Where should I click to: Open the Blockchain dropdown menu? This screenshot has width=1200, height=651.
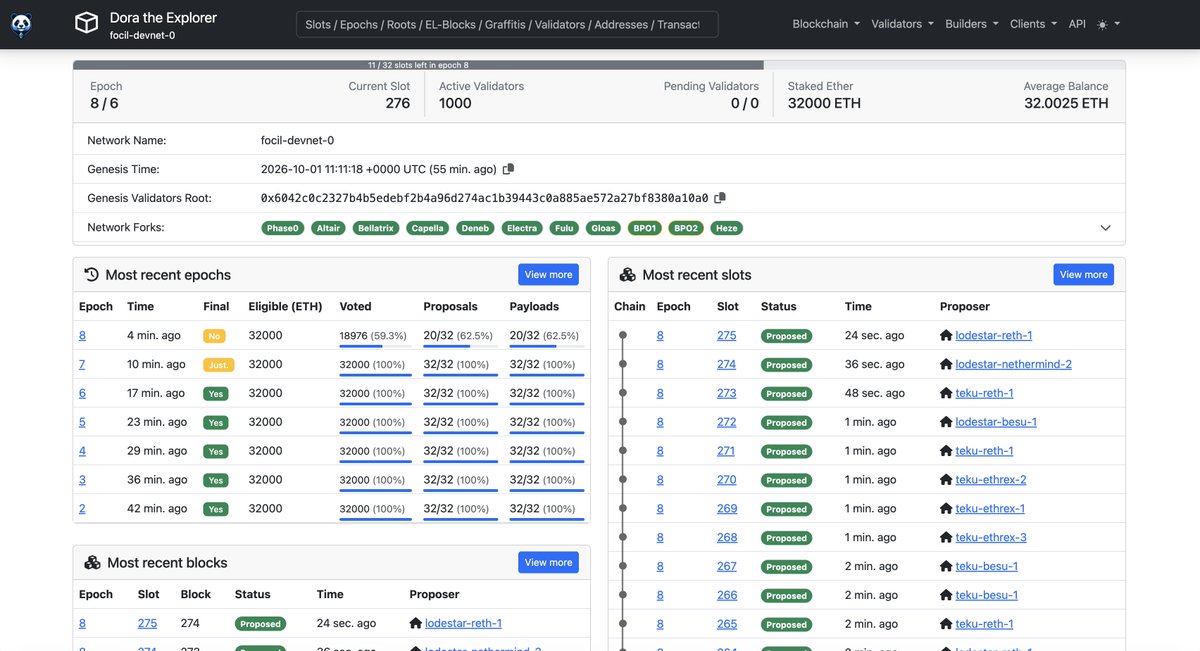tap(827, 24)
